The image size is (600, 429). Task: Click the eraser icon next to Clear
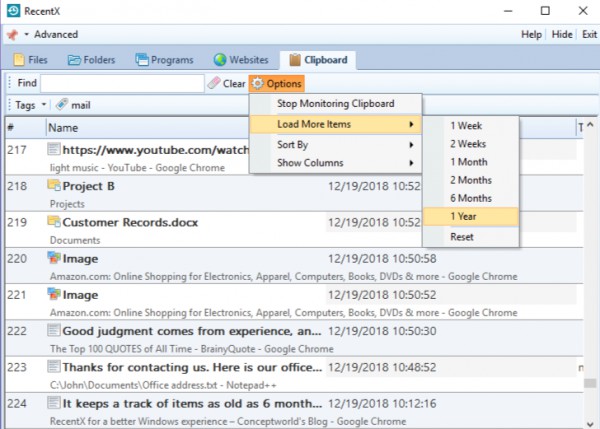pos(214,83)
